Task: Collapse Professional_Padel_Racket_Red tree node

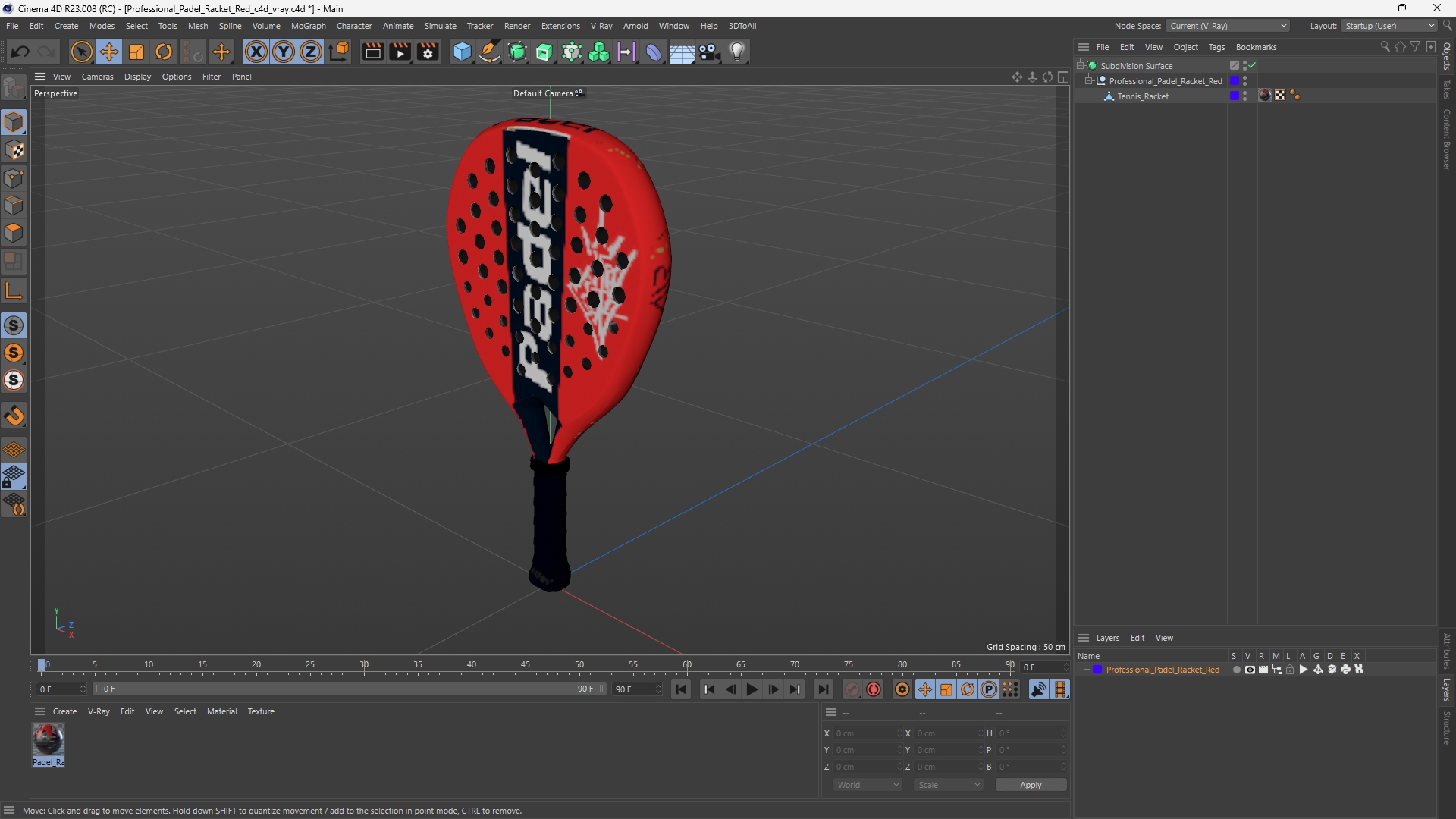Action: (x=1089, y=80)
